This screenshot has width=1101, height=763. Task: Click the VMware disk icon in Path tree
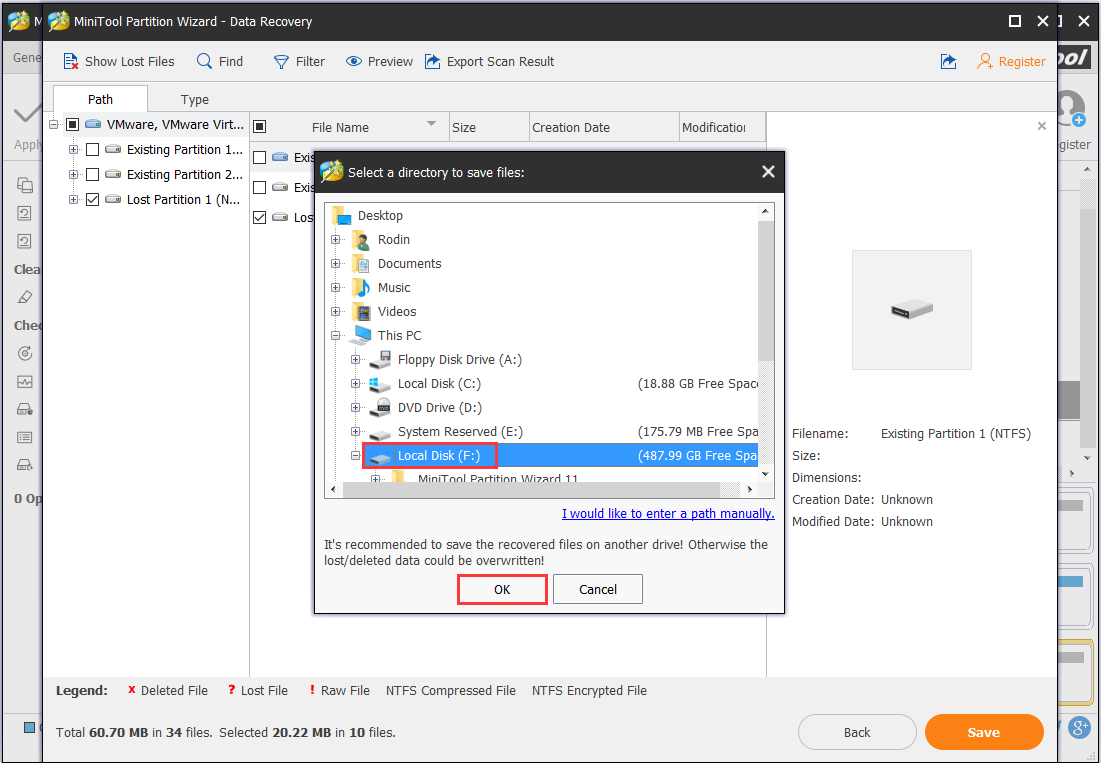click(x=93, y=124)
